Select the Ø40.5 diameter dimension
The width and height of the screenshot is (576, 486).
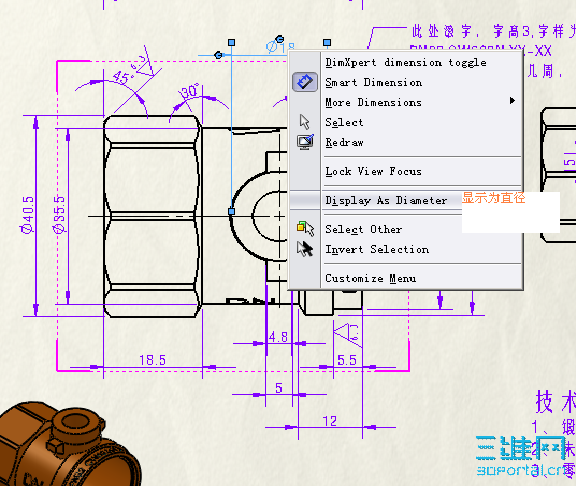(28, 215)
